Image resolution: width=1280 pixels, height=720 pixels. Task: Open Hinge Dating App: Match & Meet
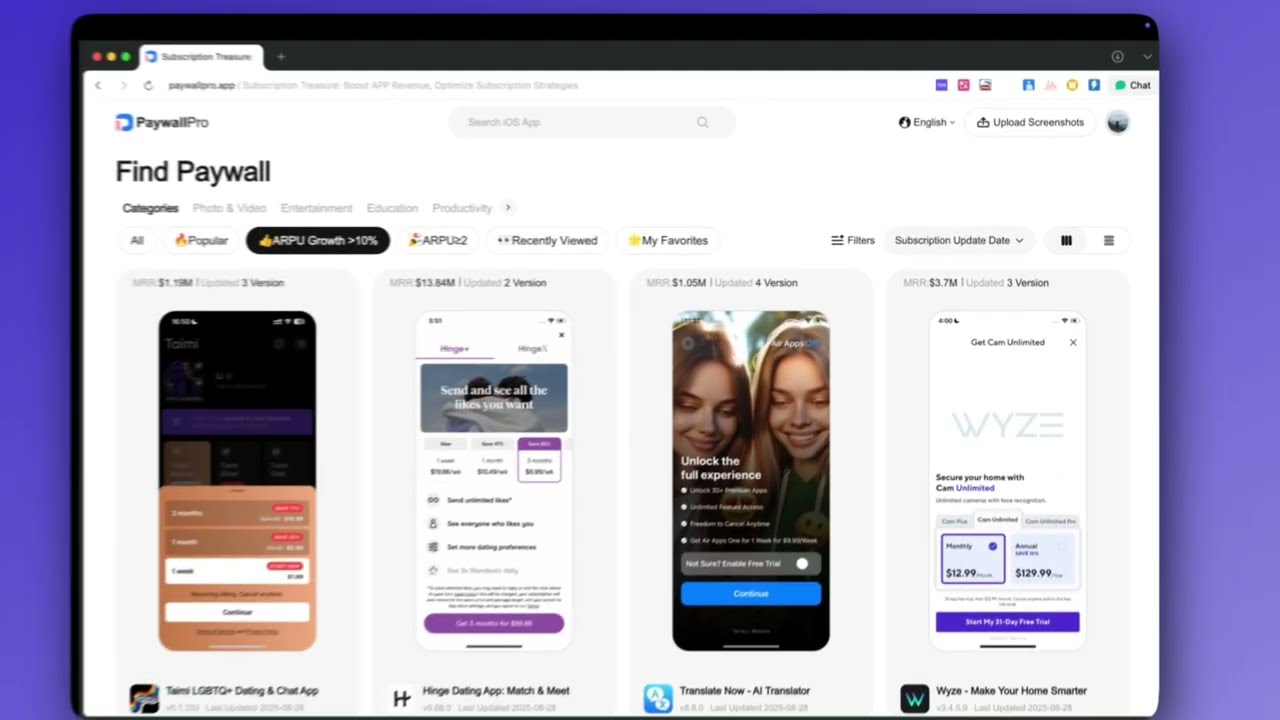click(496, 690)
